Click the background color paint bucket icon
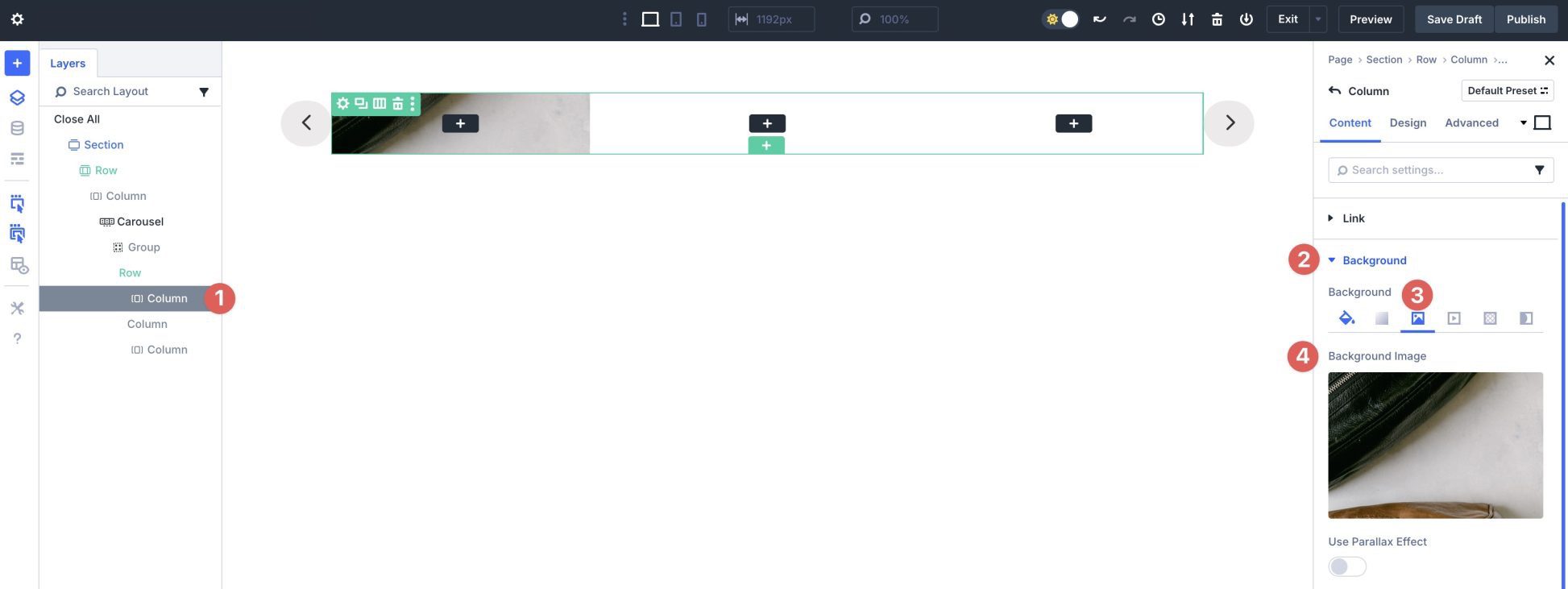 tap(1346, 318)
